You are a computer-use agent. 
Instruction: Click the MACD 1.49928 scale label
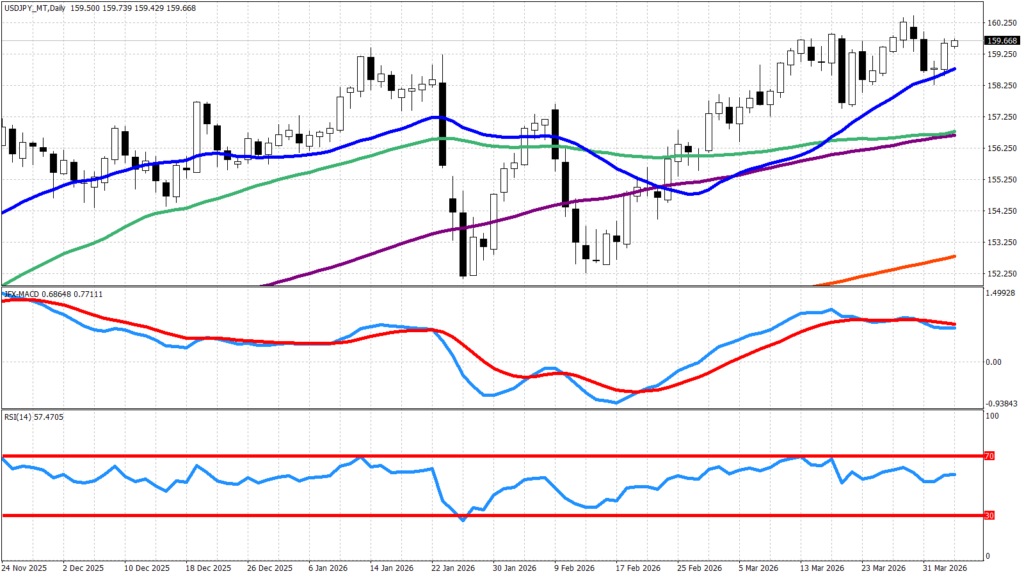click(x=1002, y=294)
